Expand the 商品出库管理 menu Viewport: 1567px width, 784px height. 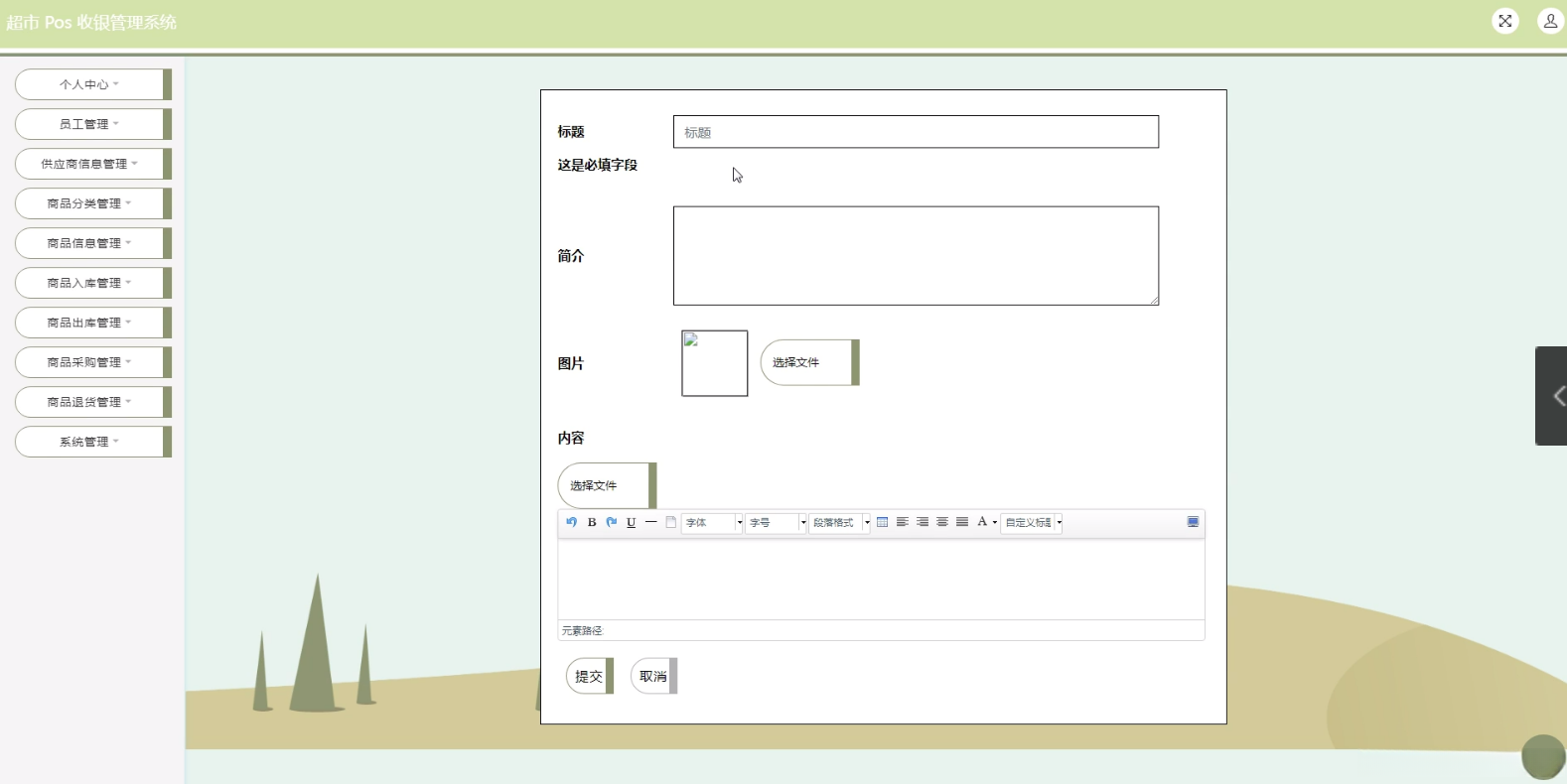pos(93,323)
